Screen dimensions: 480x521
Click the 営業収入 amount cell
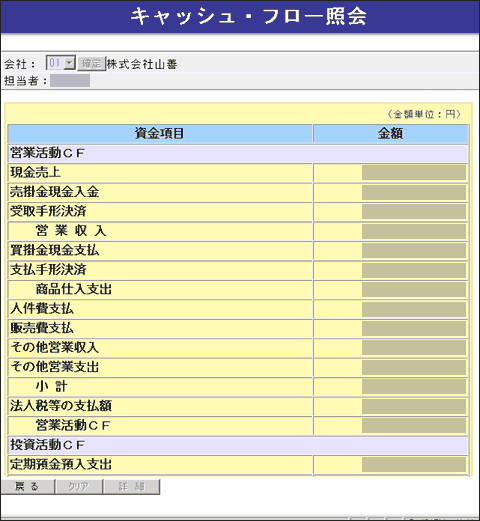point(414,231)
